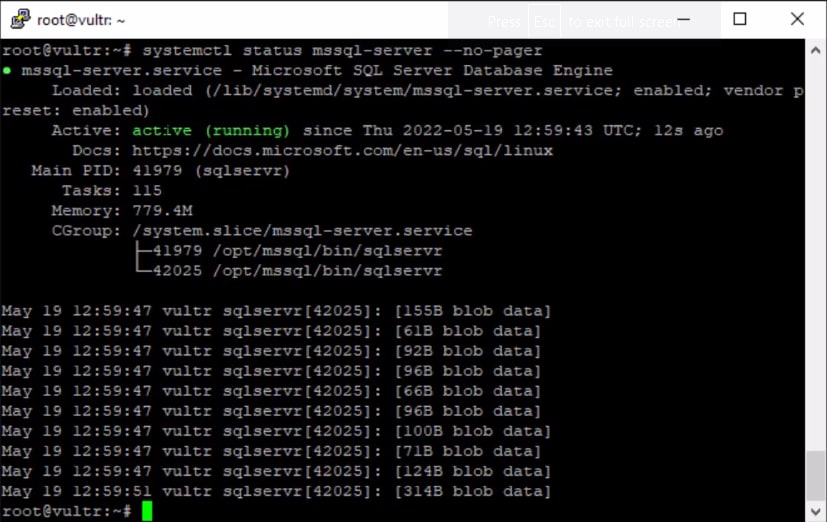
Task: Click the 'root@vultr: ~' window title text
Action: [81, 20]
